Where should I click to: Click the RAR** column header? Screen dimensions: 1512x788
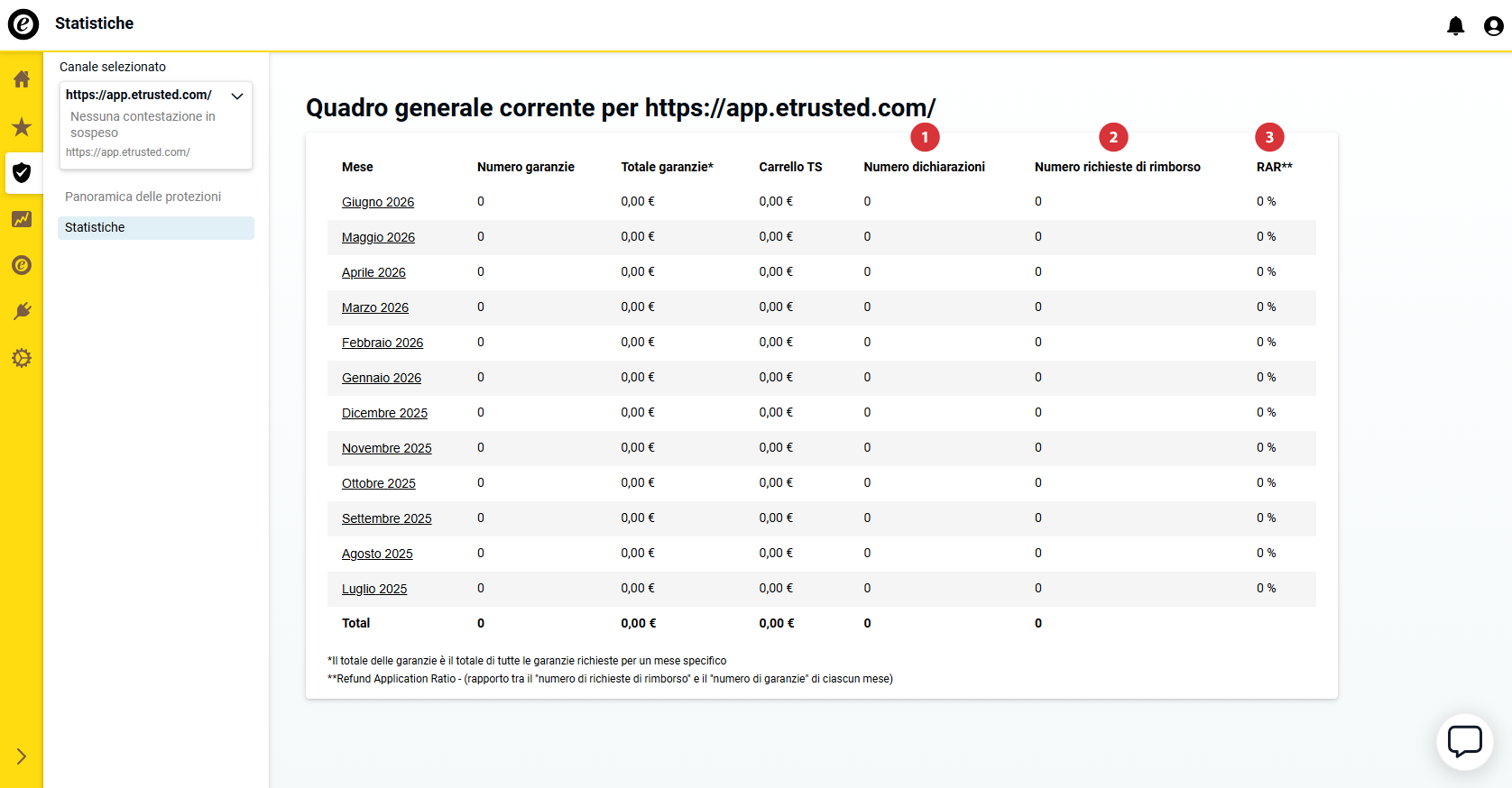(x=1275, y=167)
